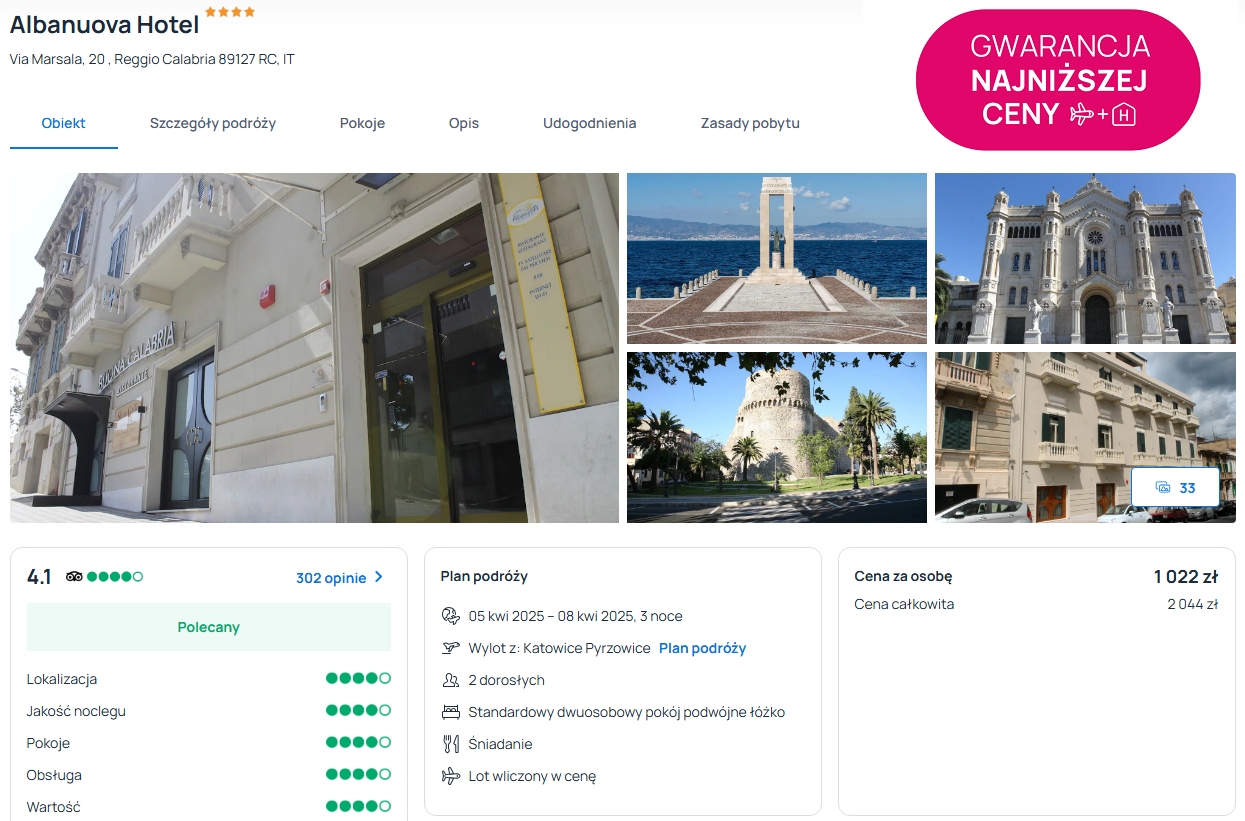Click the bed icon beside room type
This screenshot has height=821, width=1245.
click(x=450, y=712)
